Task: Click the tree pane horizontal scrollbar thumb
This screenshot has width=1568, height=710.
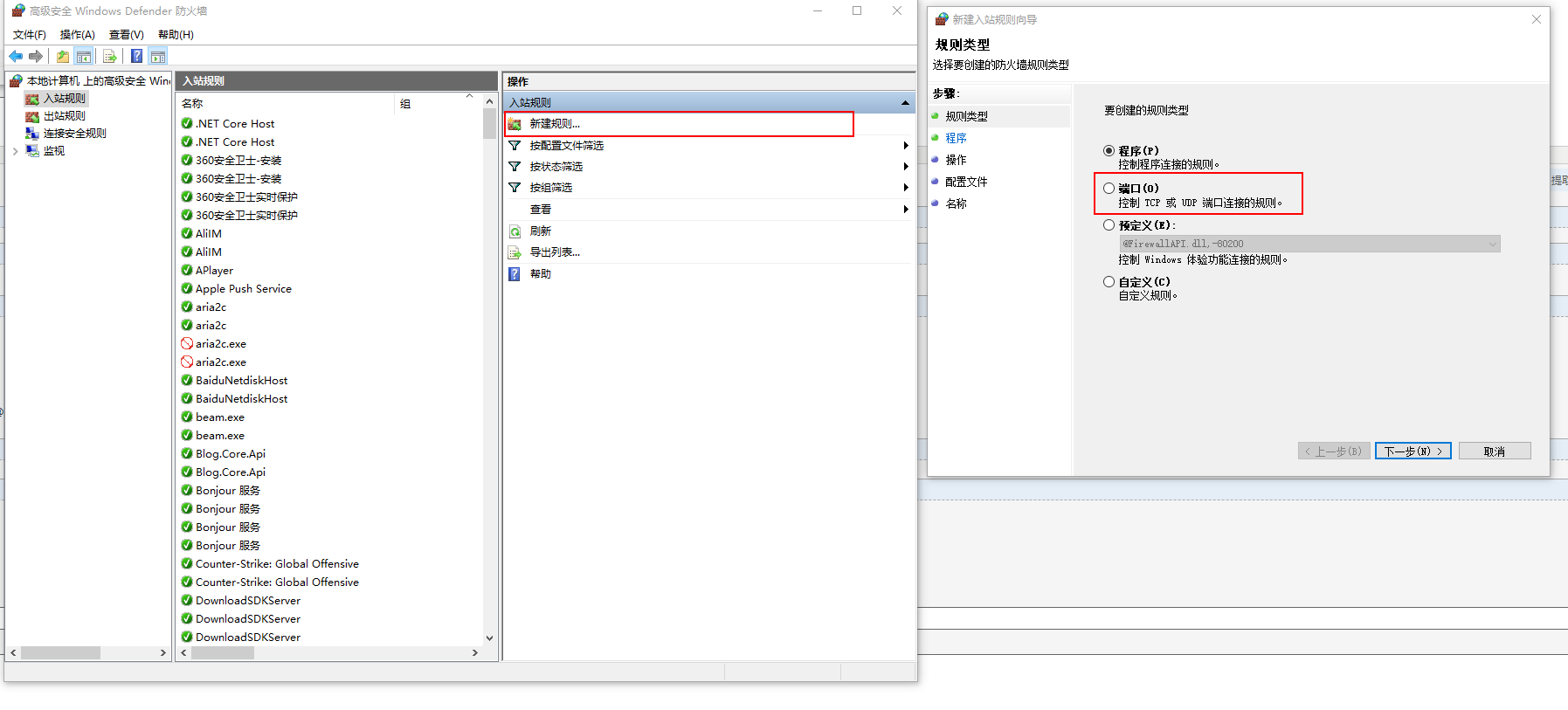Action: [x=60, y=652]
